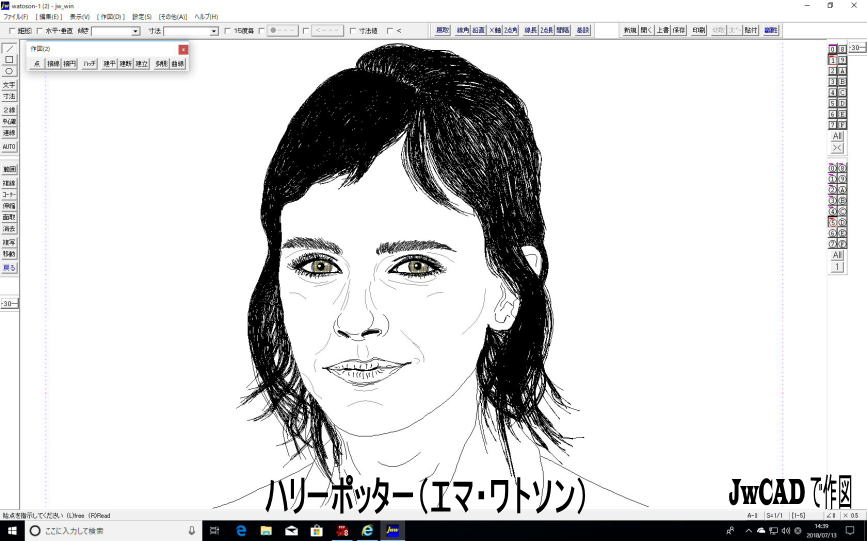Click the 基設 basic settings button
Viewport: 867px width, 541px height.
point(583,30)
